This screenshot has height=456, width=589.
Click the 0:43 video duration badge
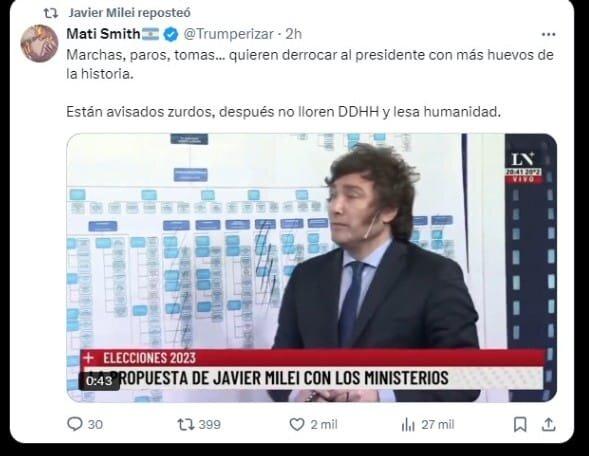pos(99,381)
